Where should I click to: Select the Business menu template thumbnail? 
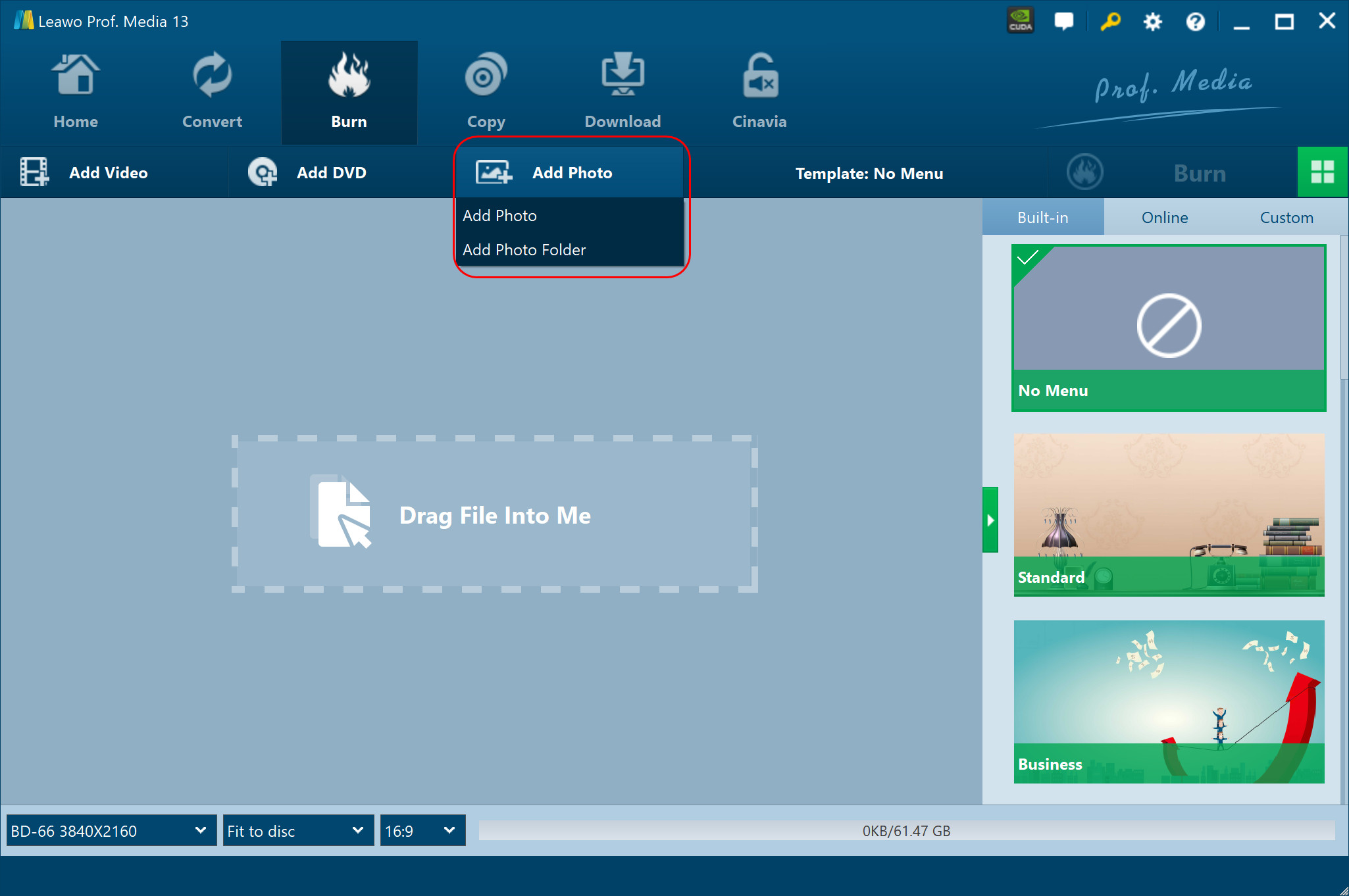click(x=1169, y=701)
